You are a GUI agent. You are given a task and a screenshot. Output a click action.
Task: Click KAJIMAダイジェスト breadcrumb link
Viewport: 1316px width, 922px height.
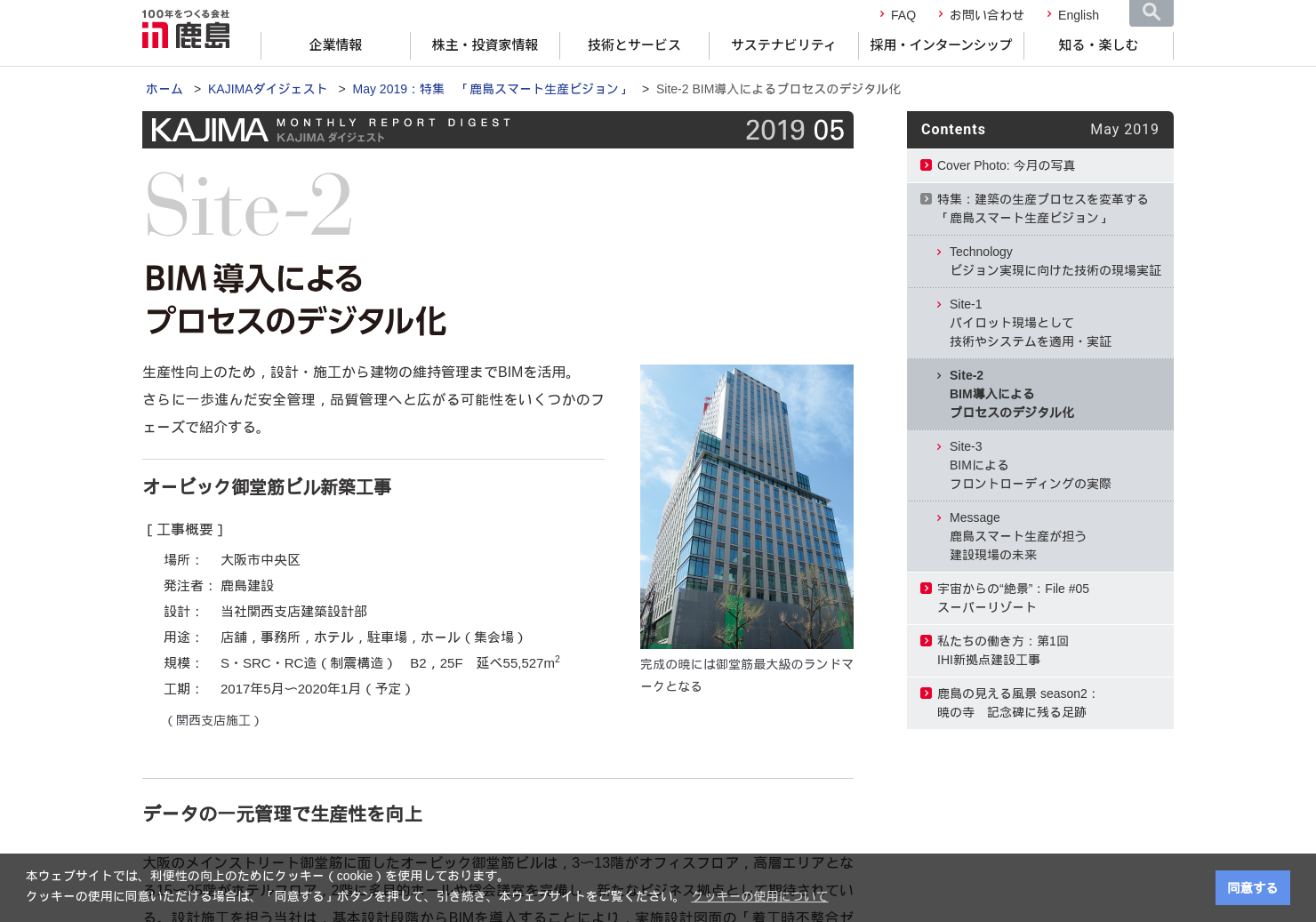tap(267, 89)
